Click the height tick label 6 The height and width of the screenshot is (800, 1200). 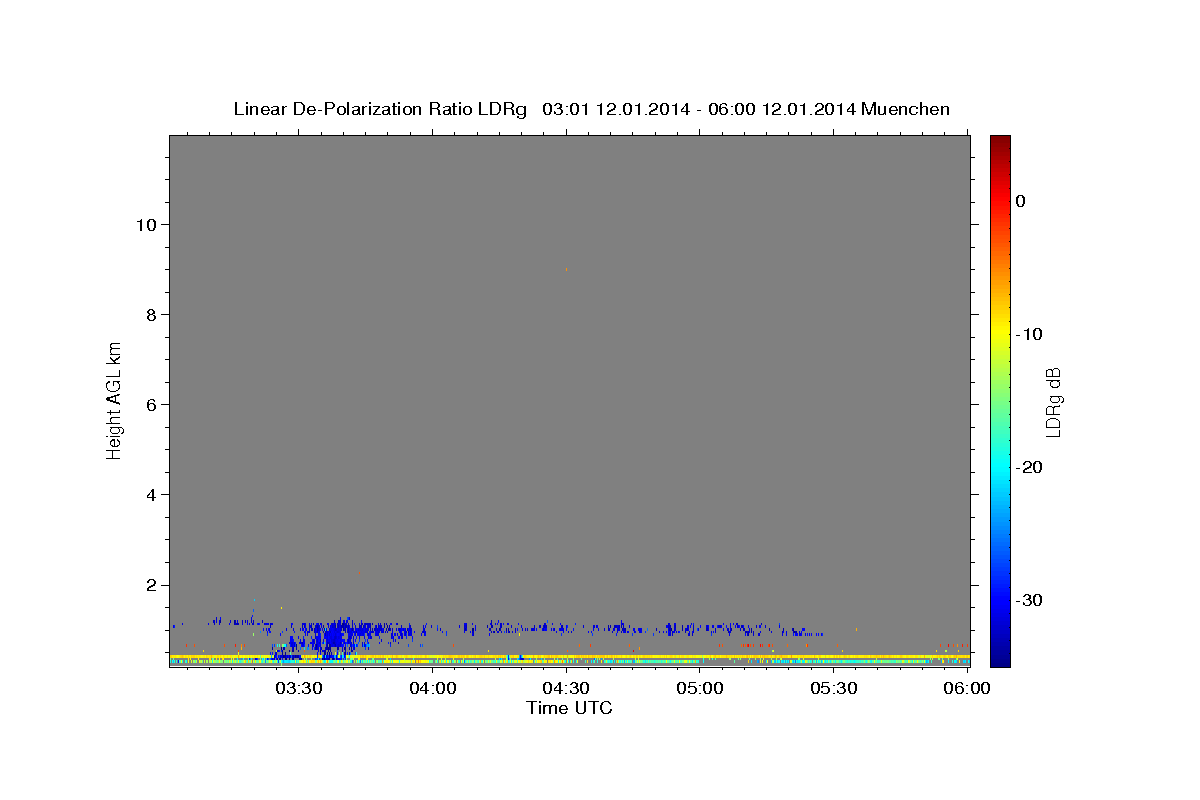coord(149,404)
